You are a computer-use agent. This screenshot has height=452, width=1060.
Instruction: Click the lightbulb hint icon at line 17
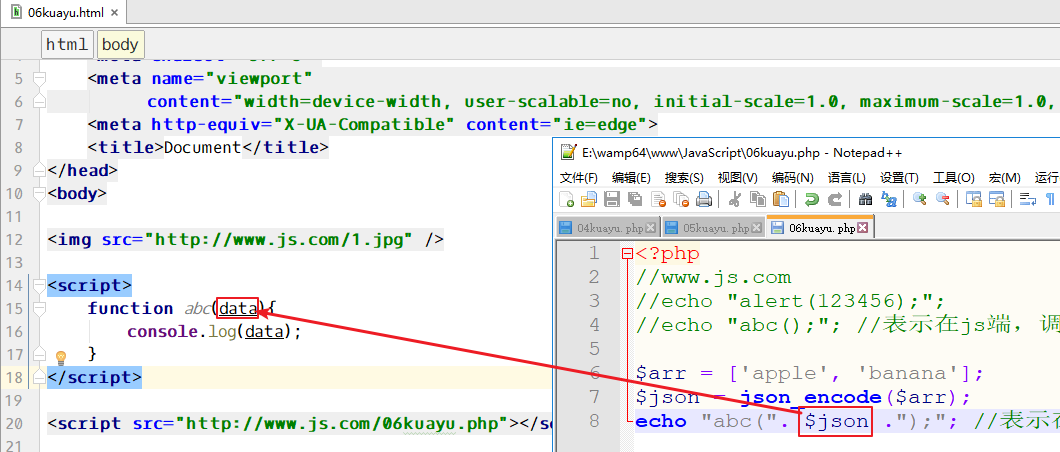click(60, 356)
